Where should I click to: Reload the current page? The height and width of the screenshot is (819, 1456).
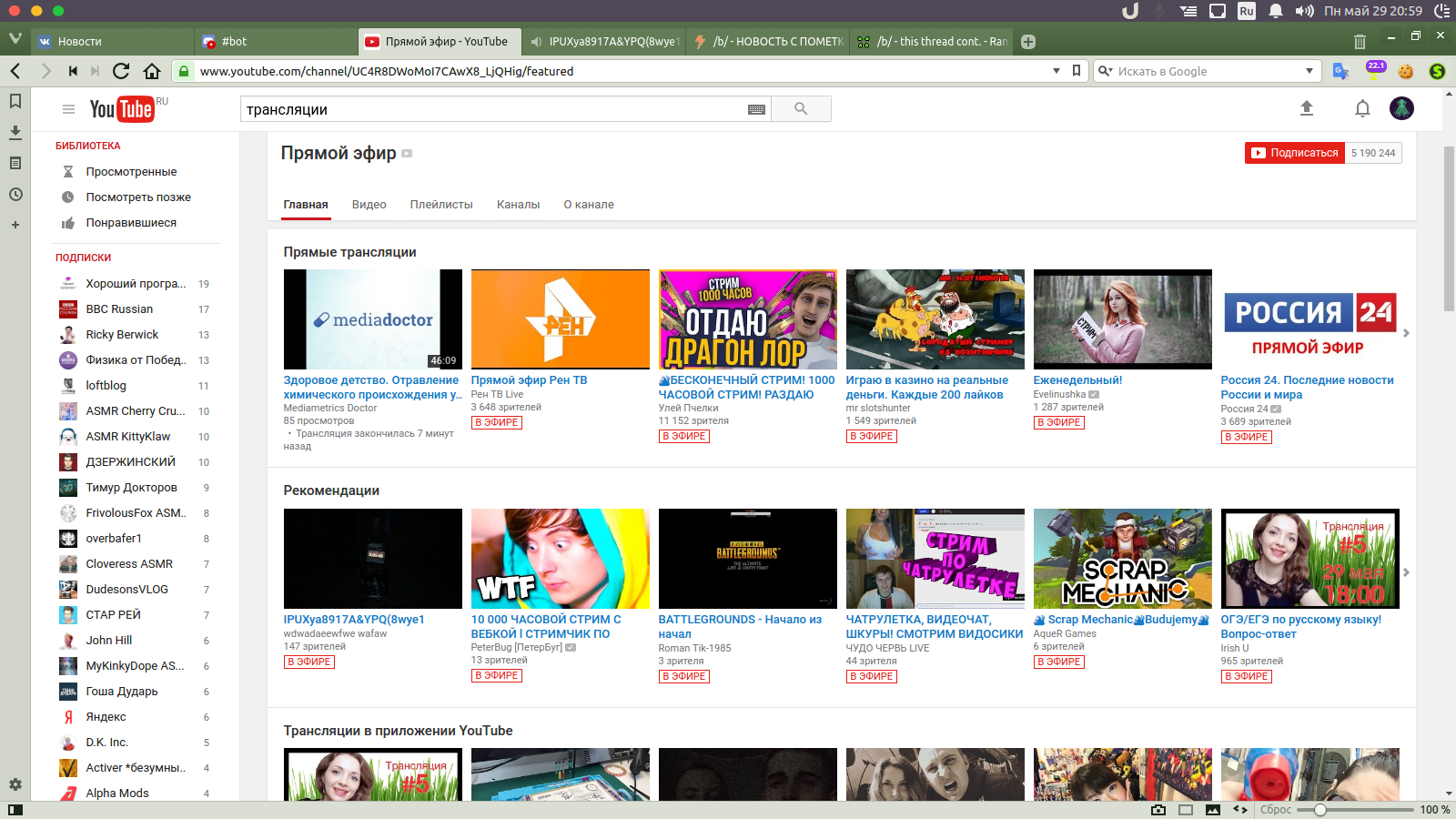[x=121, y=71]
